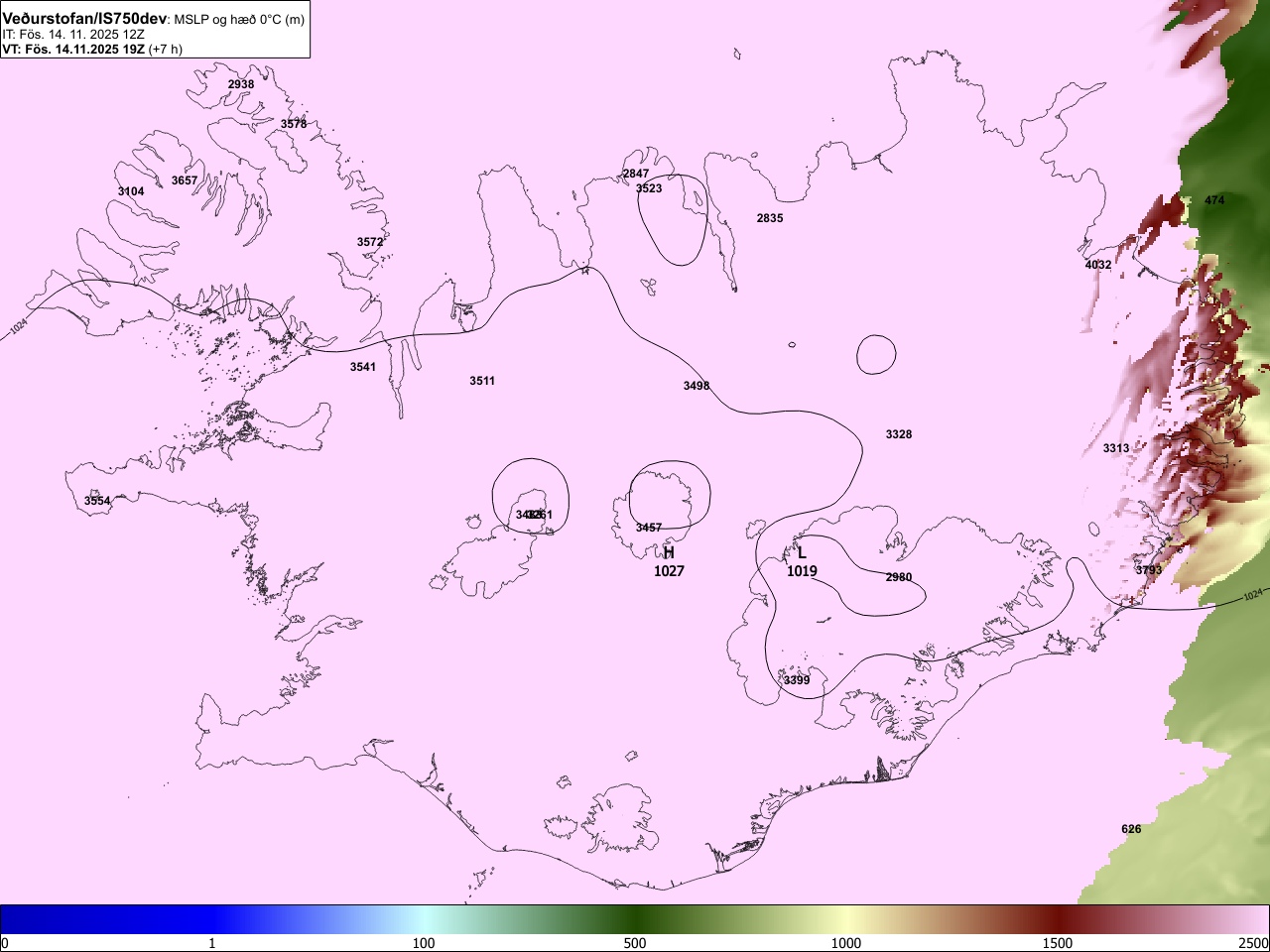Click the 3541 height value
Viewport: 1270px width, 952px height.
(363, 367)
